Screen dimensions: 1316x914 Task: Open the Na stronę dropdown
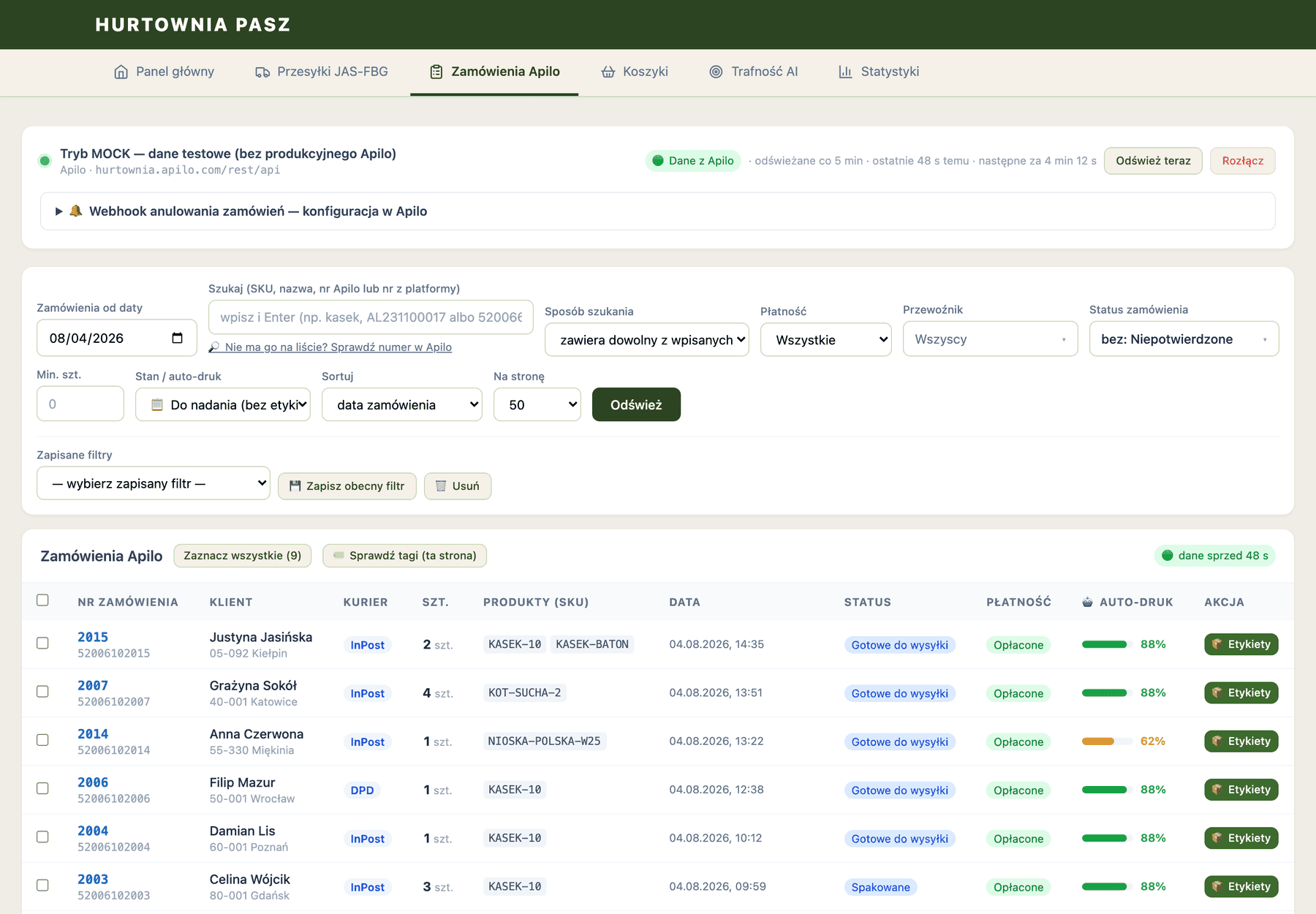tap(537, 405)
